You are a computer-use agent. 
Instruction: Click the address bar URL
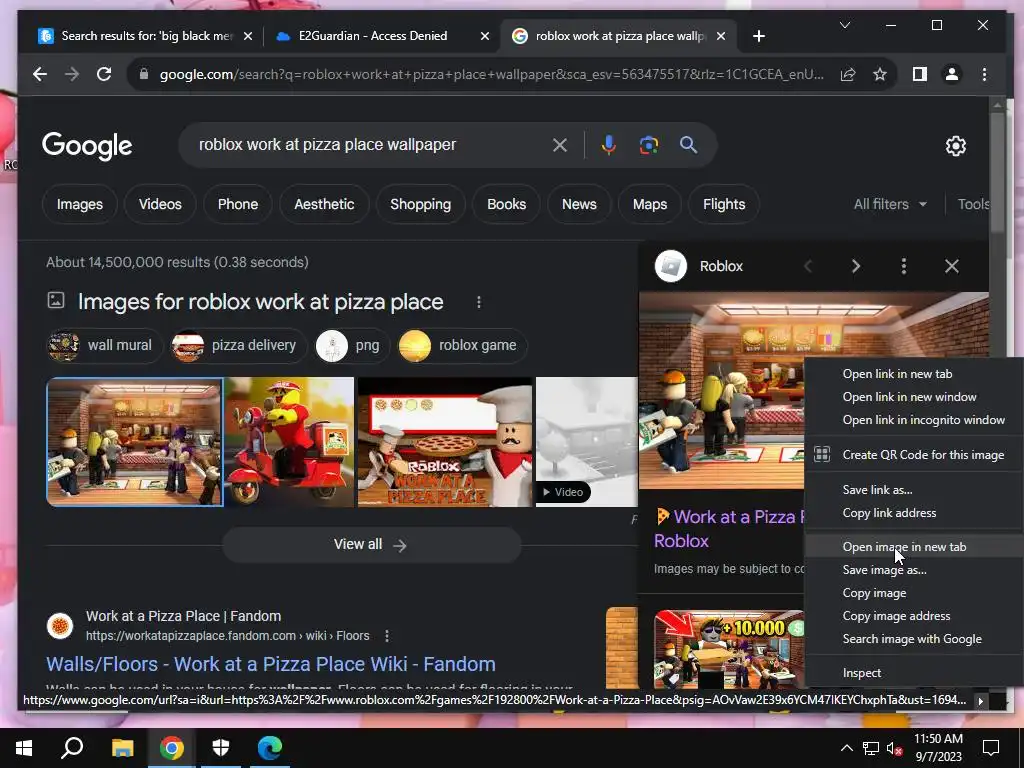(x=491, y=74)
